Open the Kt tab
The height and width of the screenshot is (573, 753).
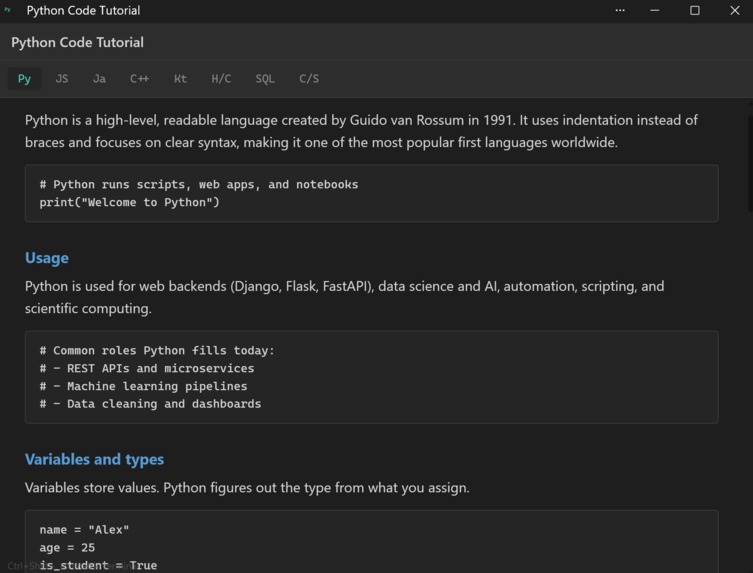pos(181,79)
